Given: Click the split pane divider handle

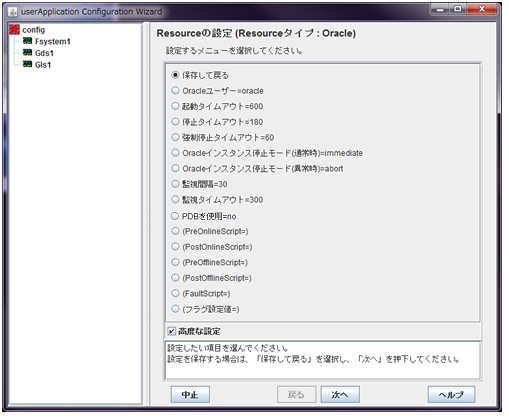Looking at the screenshot, I should click(146, 213).
